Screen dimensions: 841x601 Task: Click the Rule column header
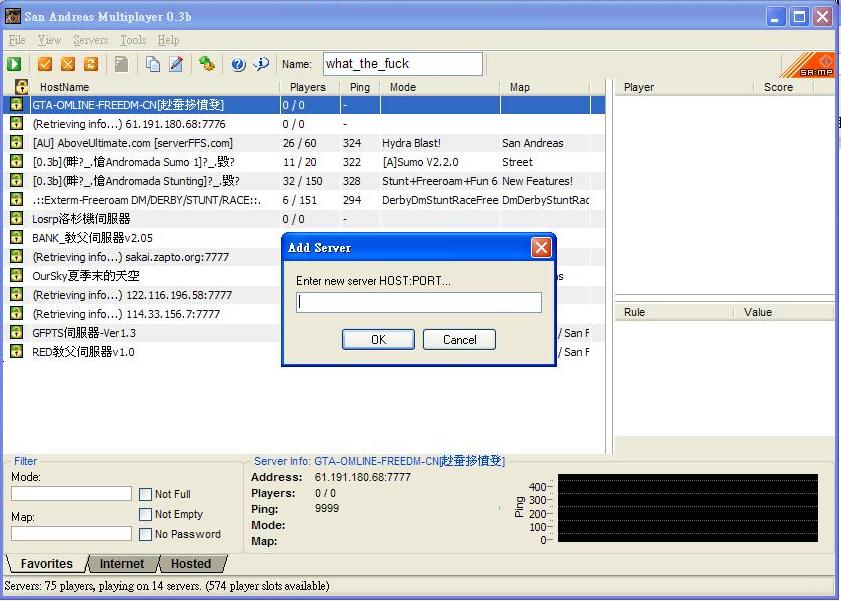click(674, 312)
